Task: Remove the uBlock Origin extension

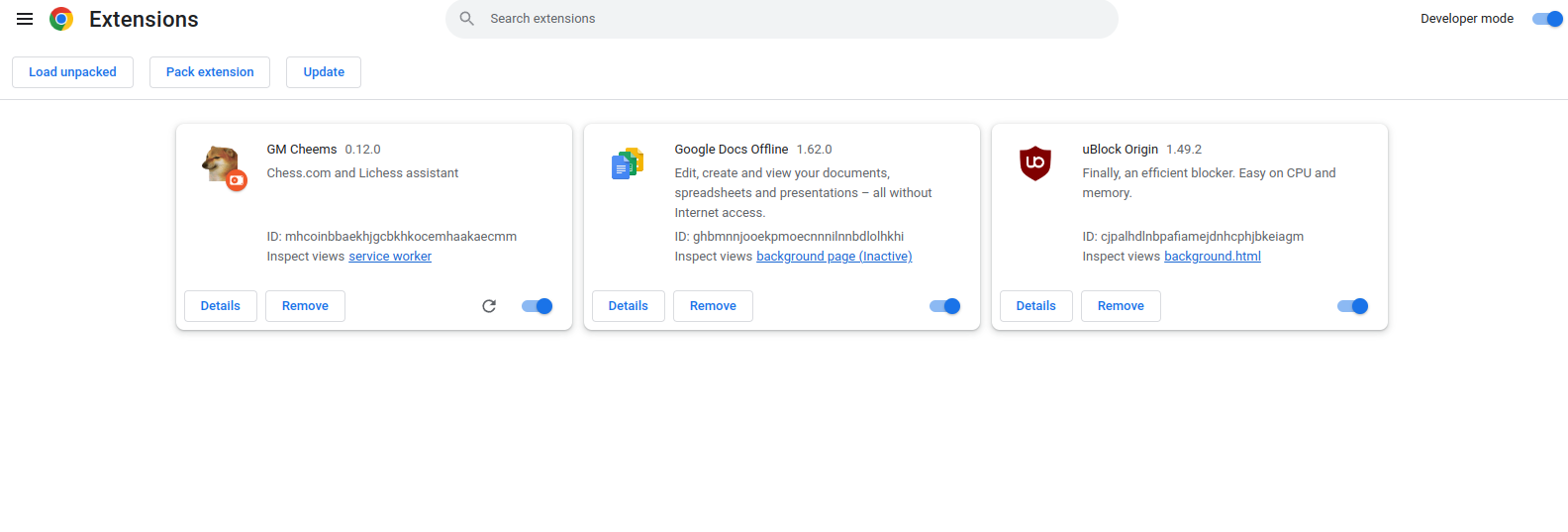Action: click(1121, 306)
